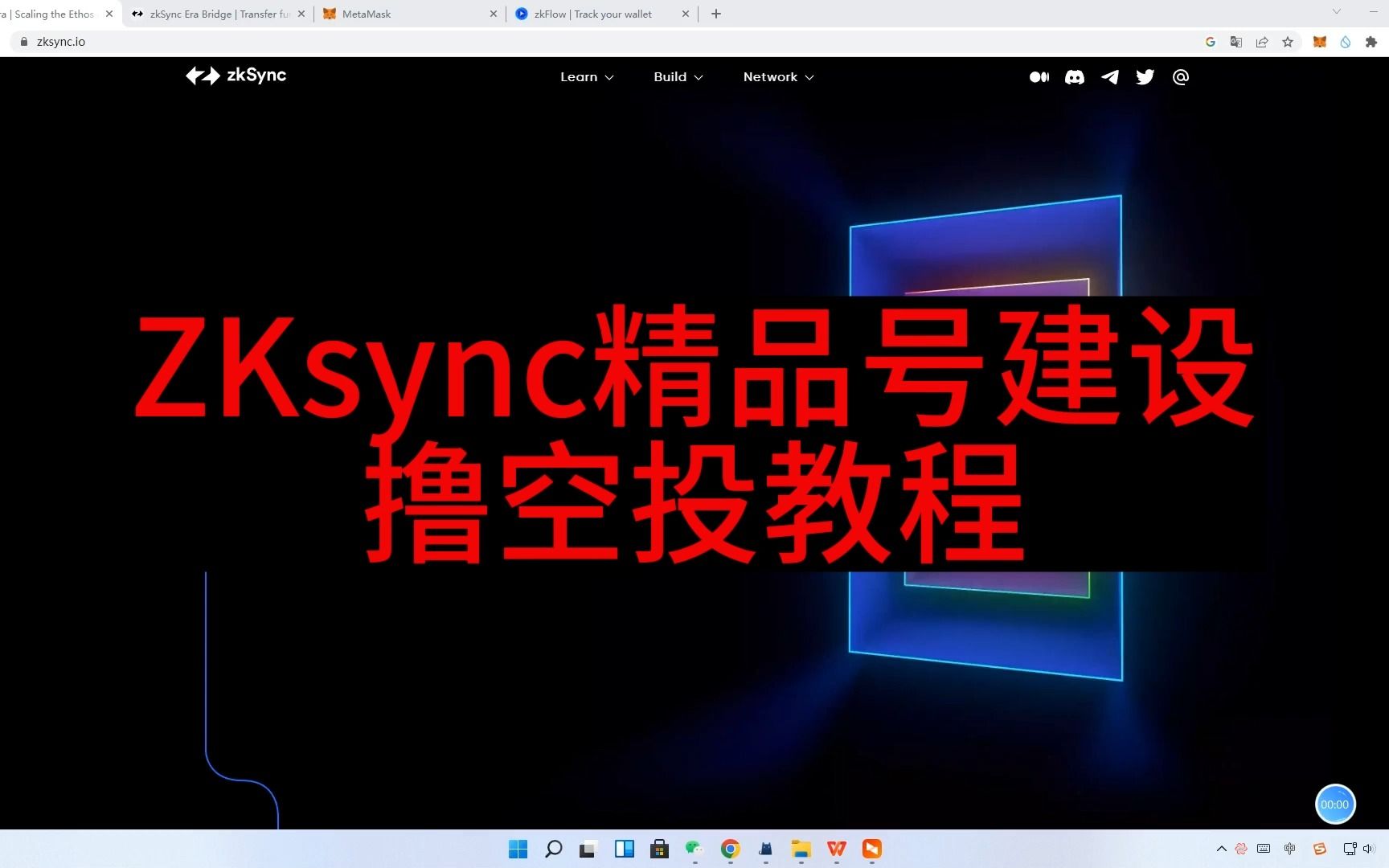This screenshot has height=868, width=1389.
Task: Click the 00:00 screen recorder timer bubble
Action: (1335, 804)
